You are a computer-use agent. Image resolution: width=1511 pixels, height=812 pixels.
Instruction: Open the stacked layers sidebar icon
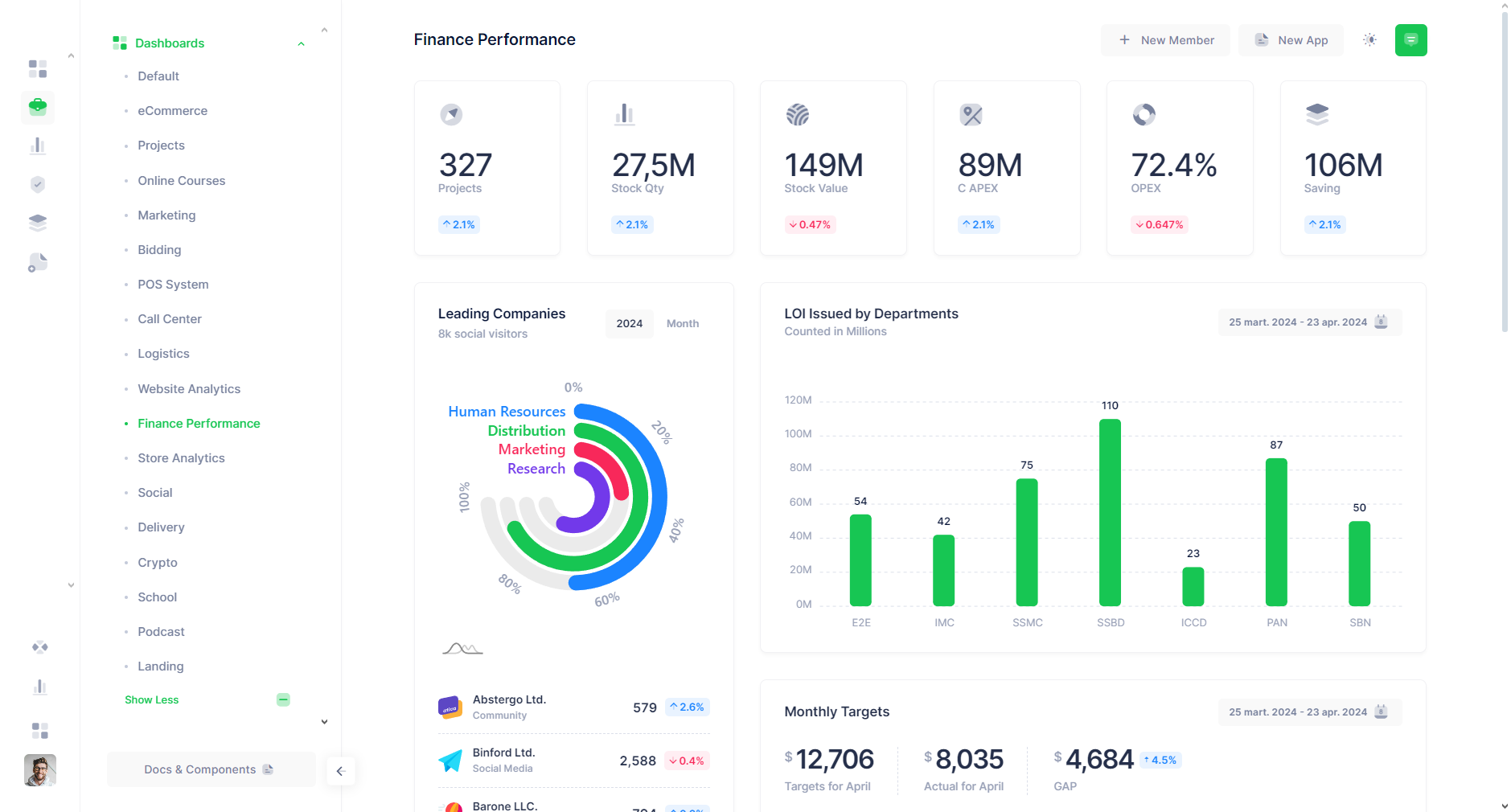tap(38, 223)
